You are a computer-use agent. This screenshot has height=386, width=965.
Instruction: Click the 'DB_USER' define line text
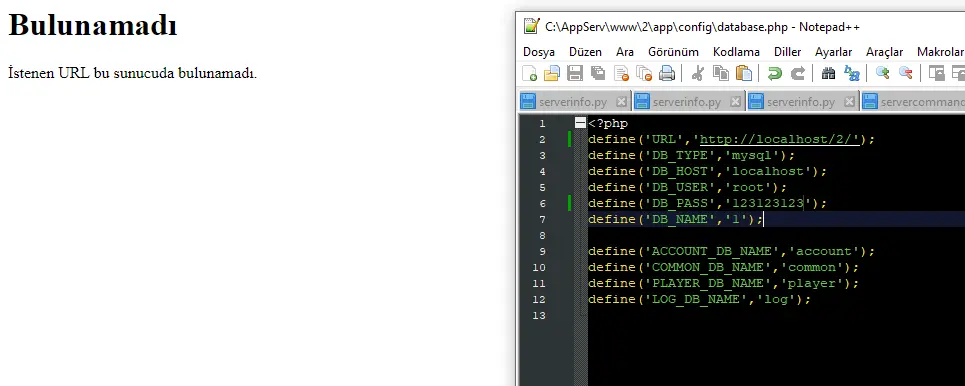[687, 188]
